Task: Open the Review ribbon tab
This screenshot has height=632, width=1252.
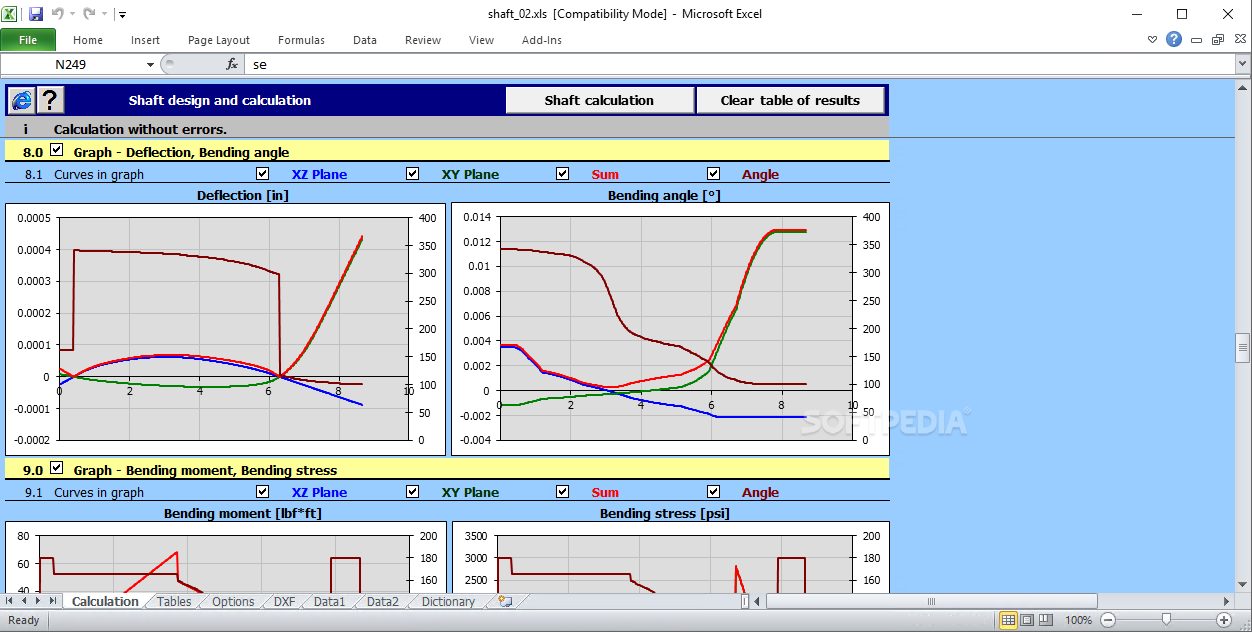Action: [x=423, y=40]
